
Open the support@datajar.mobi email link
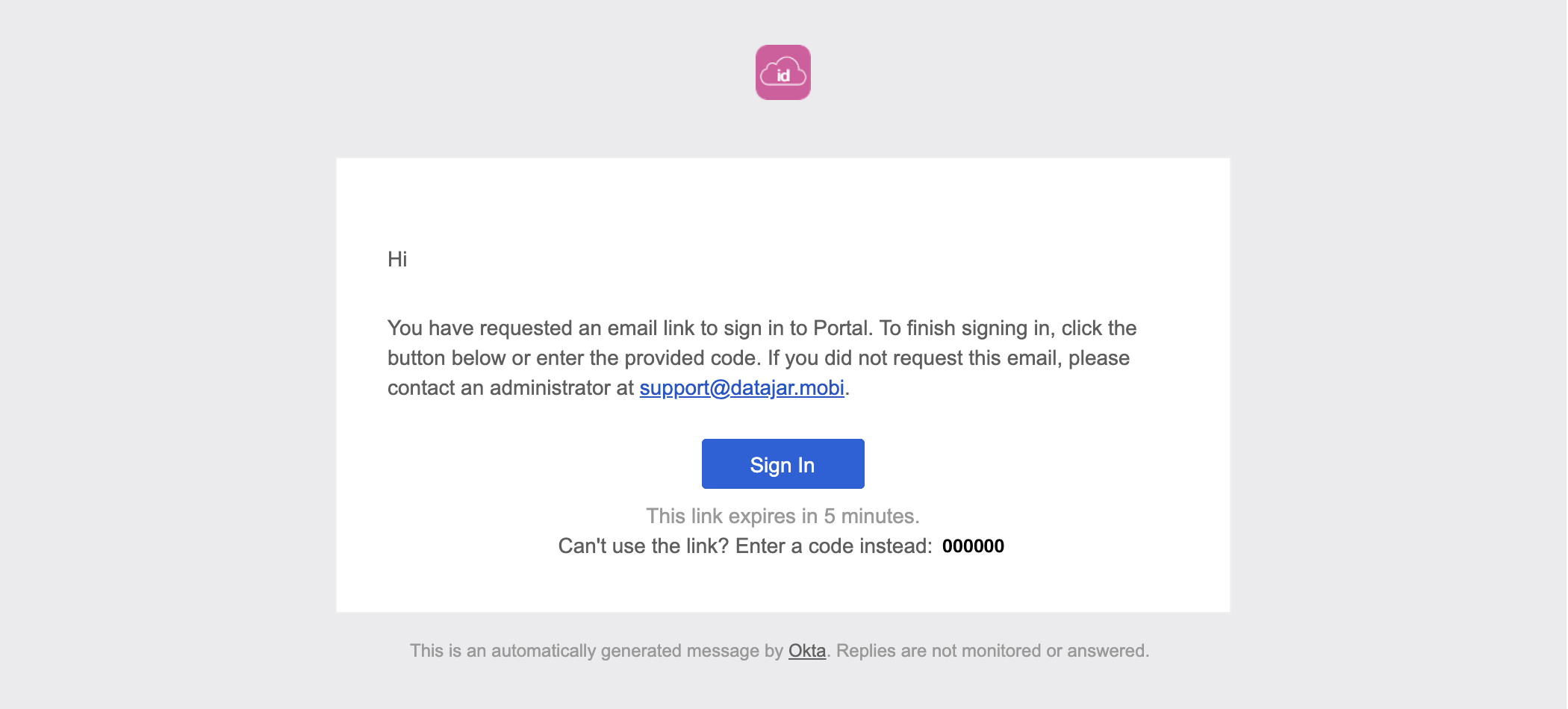741,388
